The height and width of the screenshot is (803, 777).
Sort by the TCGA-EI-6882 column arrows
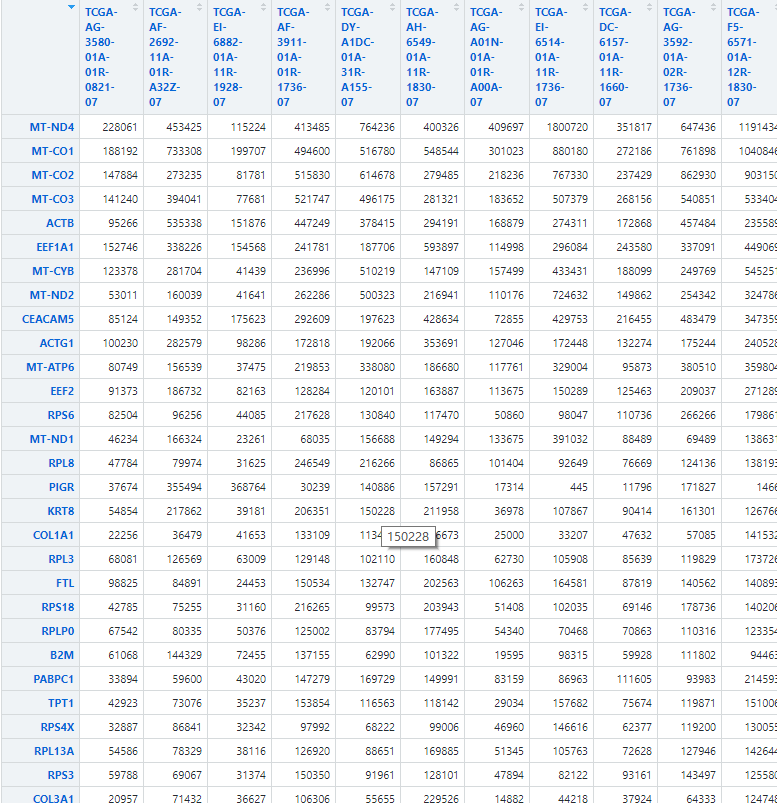pos(263,7)
